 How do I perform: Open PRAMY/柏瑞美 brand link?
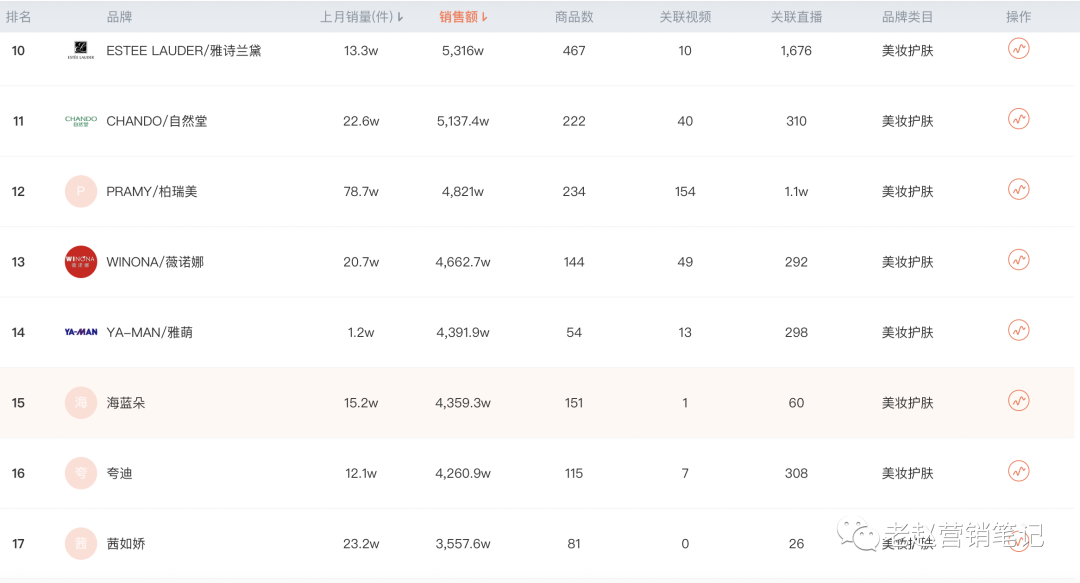tap(152, 192)
